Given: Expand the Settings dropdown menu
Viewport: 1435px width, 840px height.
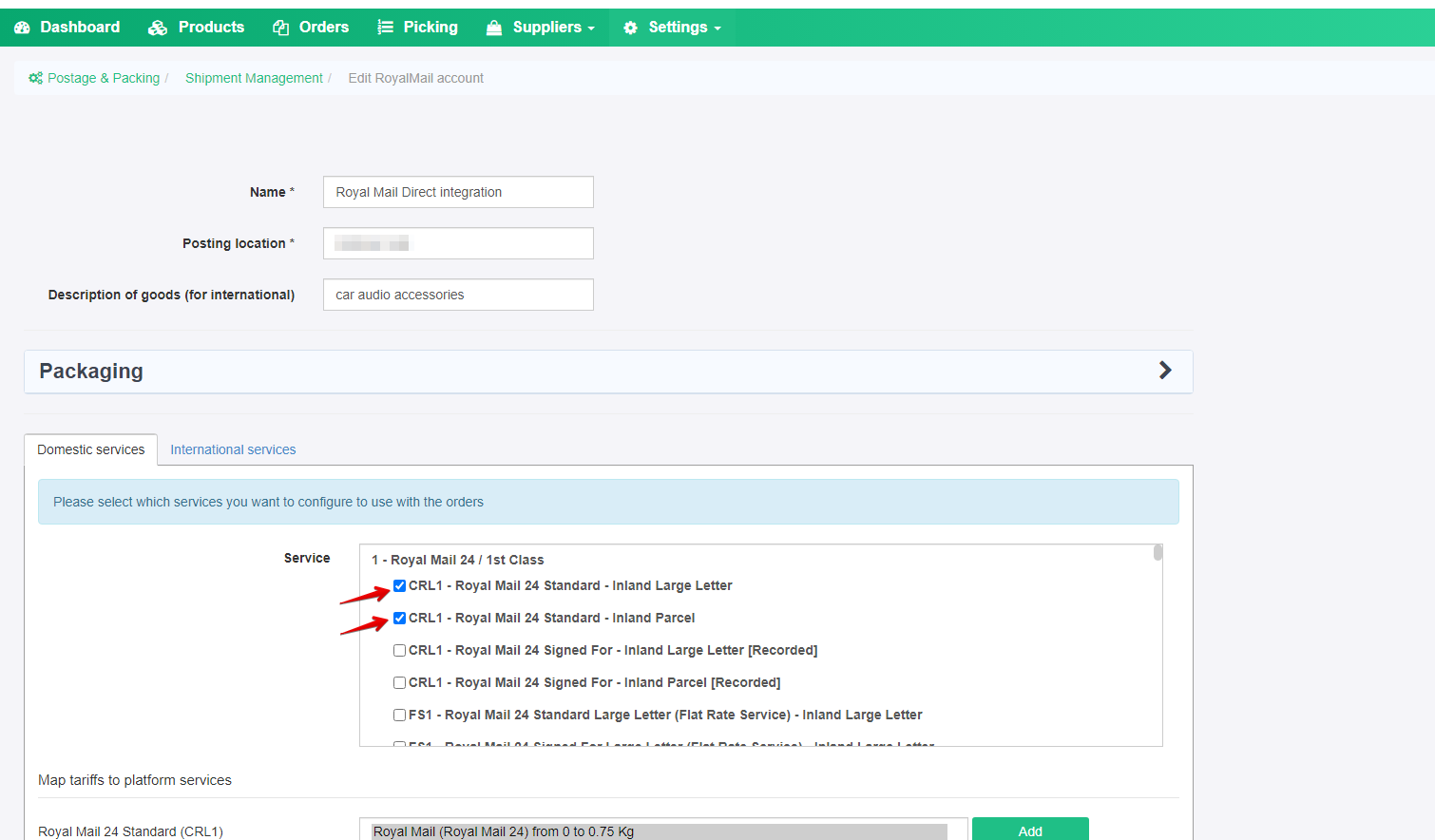Looking at the screenshot, I should click(x=672, y=28).
